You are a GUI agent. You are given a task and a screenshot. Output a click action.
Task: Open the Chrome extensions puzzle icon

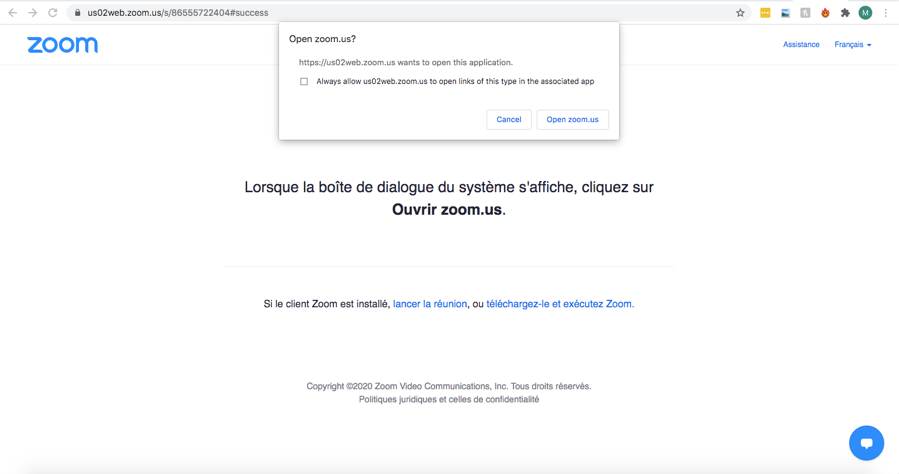coord(845,13)
